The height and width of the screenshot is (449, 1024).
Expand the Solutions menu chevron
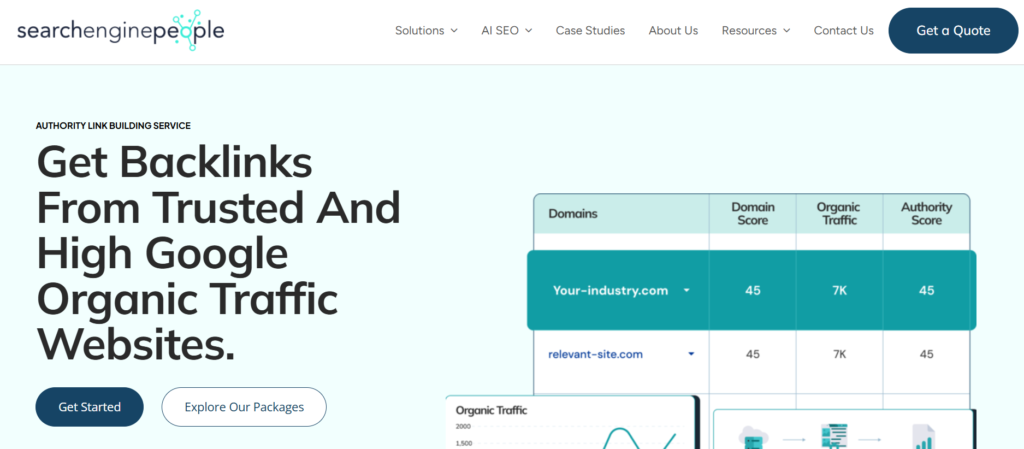tap(454, 31)
